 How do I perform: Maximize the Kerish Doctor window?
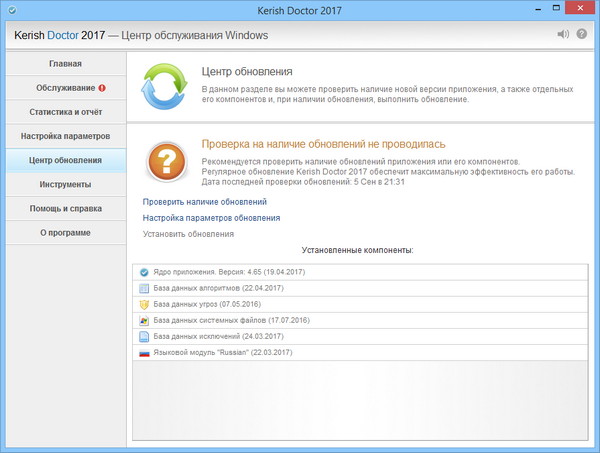point(556,8)
